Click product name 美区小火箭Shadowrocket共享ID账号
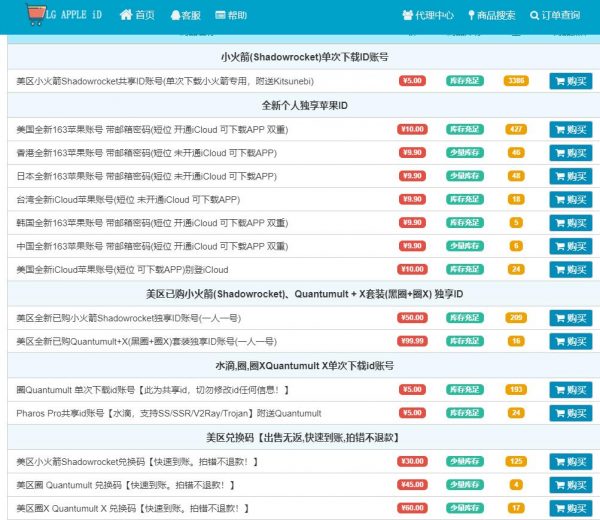The image size is (600, 520). click(x=165, y=81)
